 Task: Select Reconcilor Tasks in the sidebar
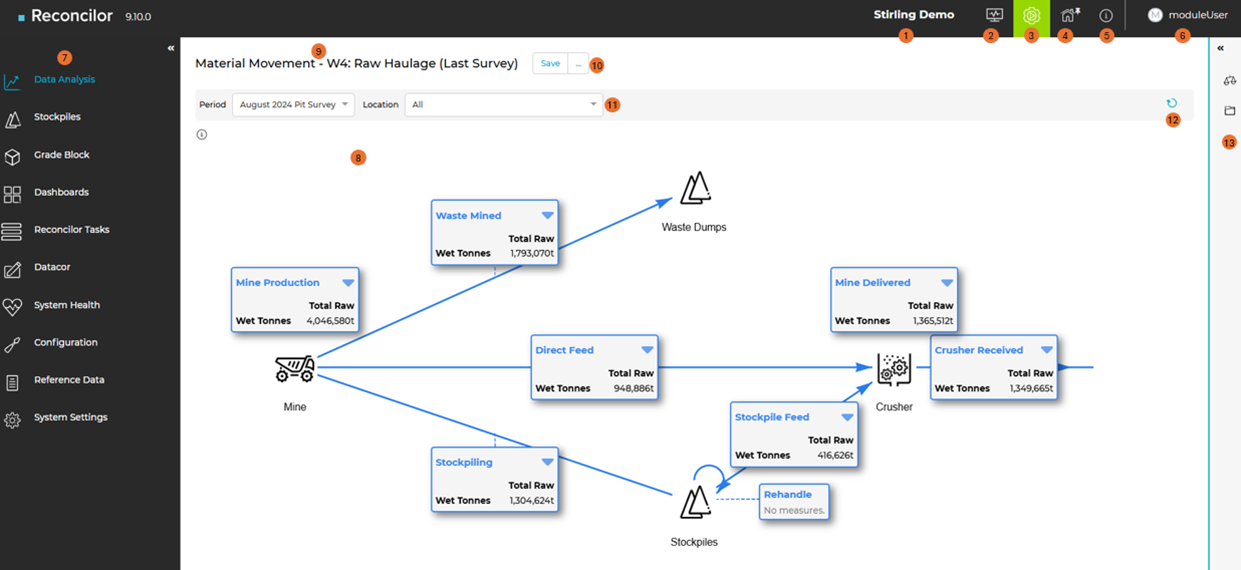[72, 230]
